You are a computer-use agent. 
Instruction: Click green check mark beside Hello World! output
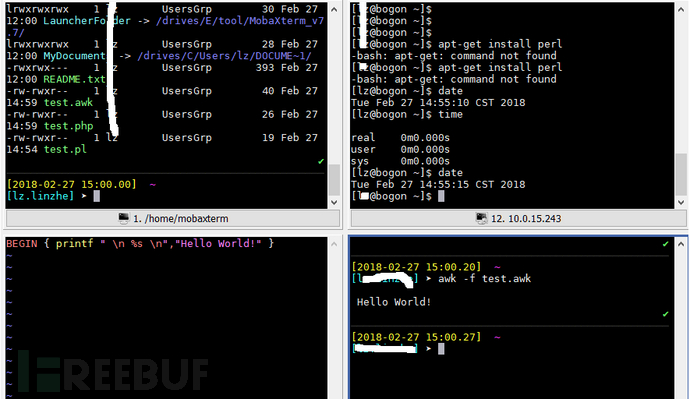(665, 314)
